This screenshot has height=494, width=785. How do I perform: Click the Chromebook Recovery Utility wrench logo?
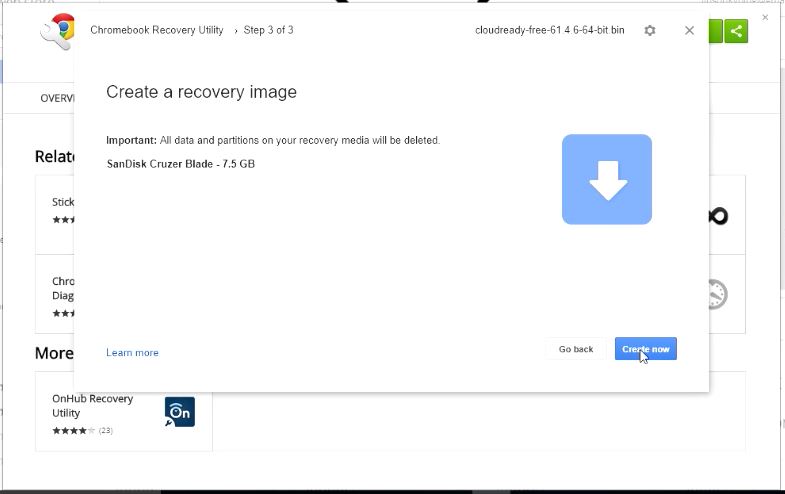[57, 32]
